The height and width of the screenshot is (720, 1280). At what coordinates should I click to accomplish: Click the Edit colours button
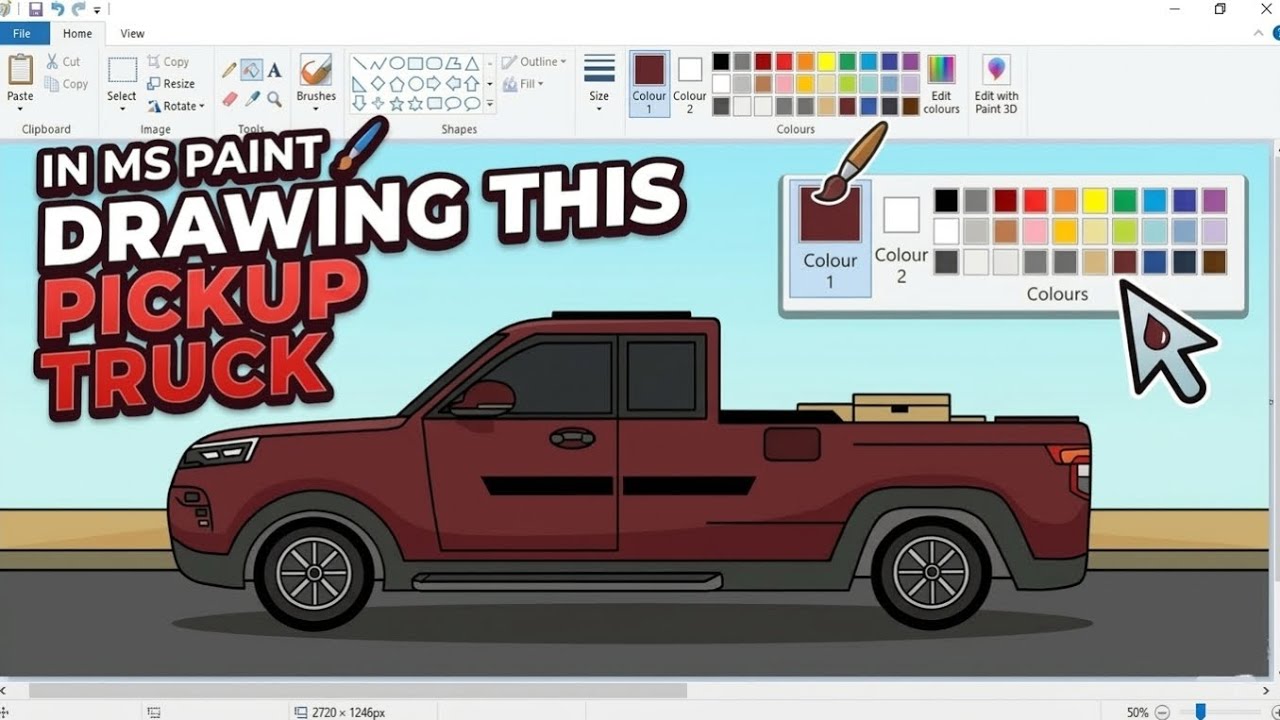(941, 84)
